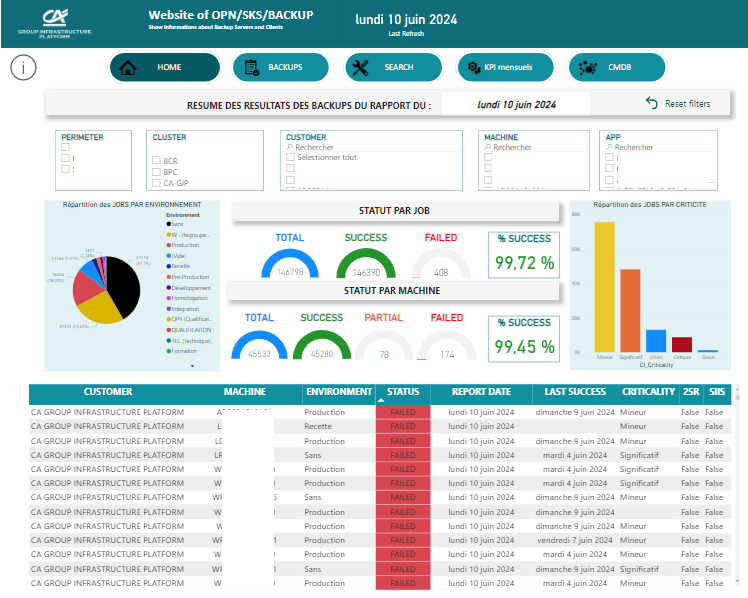Click the network nodes icon on CMDB
The image size is (748, 598).
588,68
